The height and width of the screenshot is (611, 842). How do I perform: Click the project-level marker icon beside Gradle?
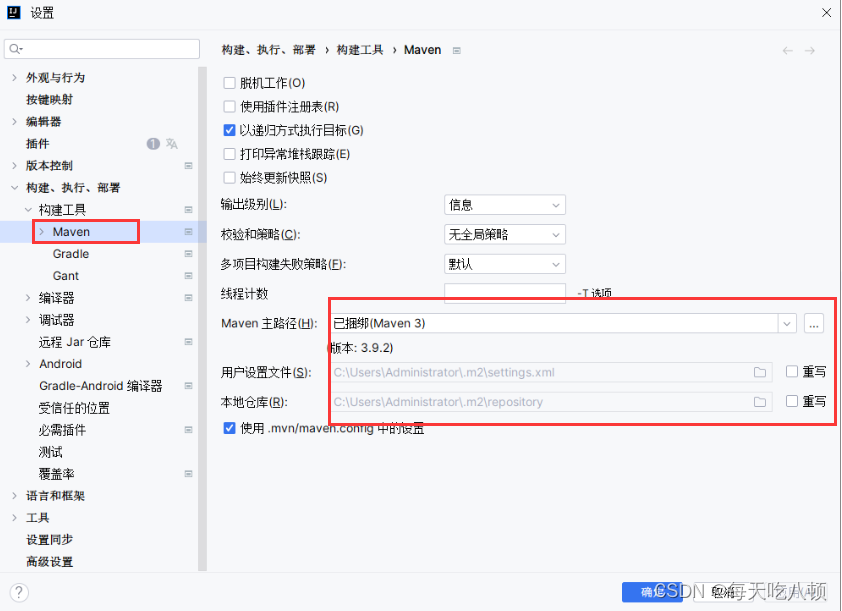pyautogui.click(x=188, y=253)
